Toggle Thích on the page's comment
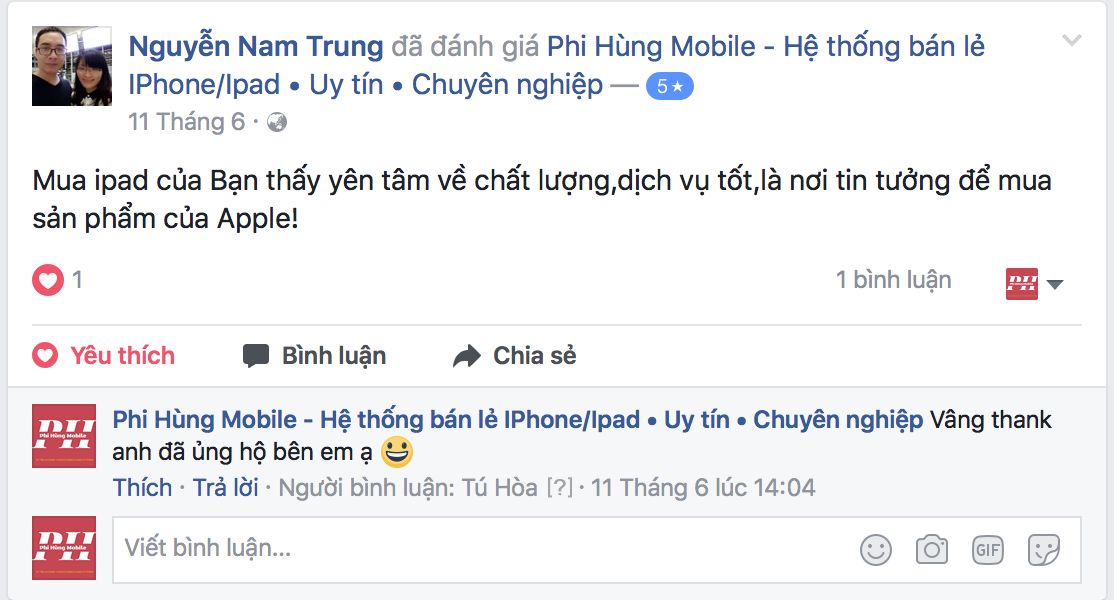The height and width of the screenshot is (600, 1114). [x=142, y=488]
